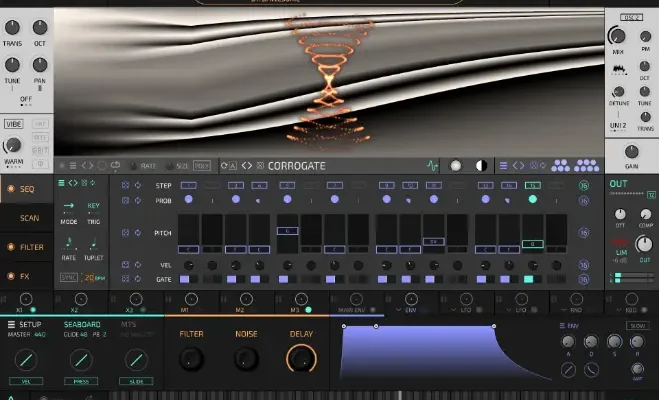Switch to the FILTER tab in sidebar
This screenshot has width=659, height=400.
(x=32, y=246)
